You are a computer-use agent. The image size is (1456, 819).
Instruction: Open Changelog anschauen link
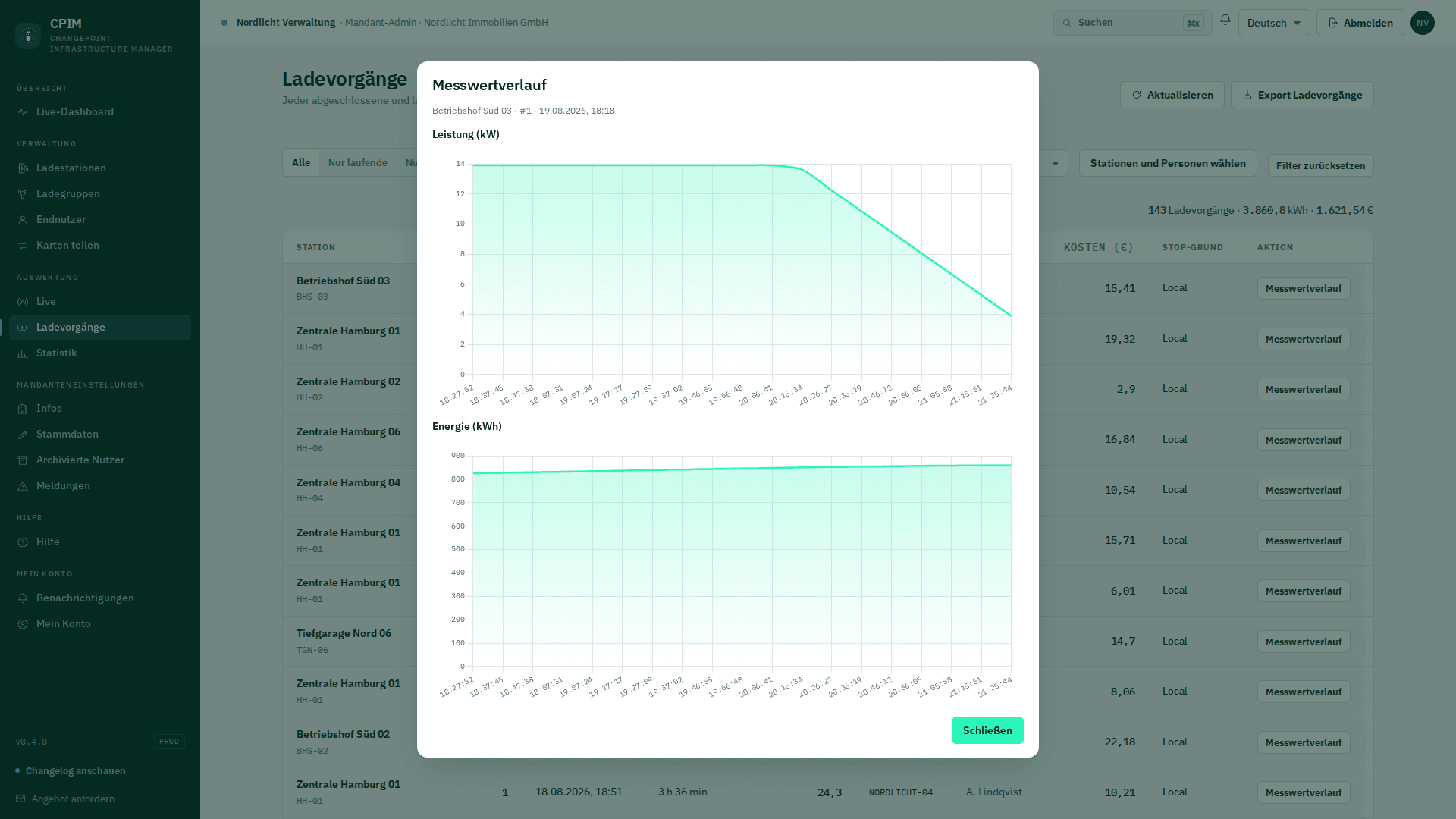76,770
